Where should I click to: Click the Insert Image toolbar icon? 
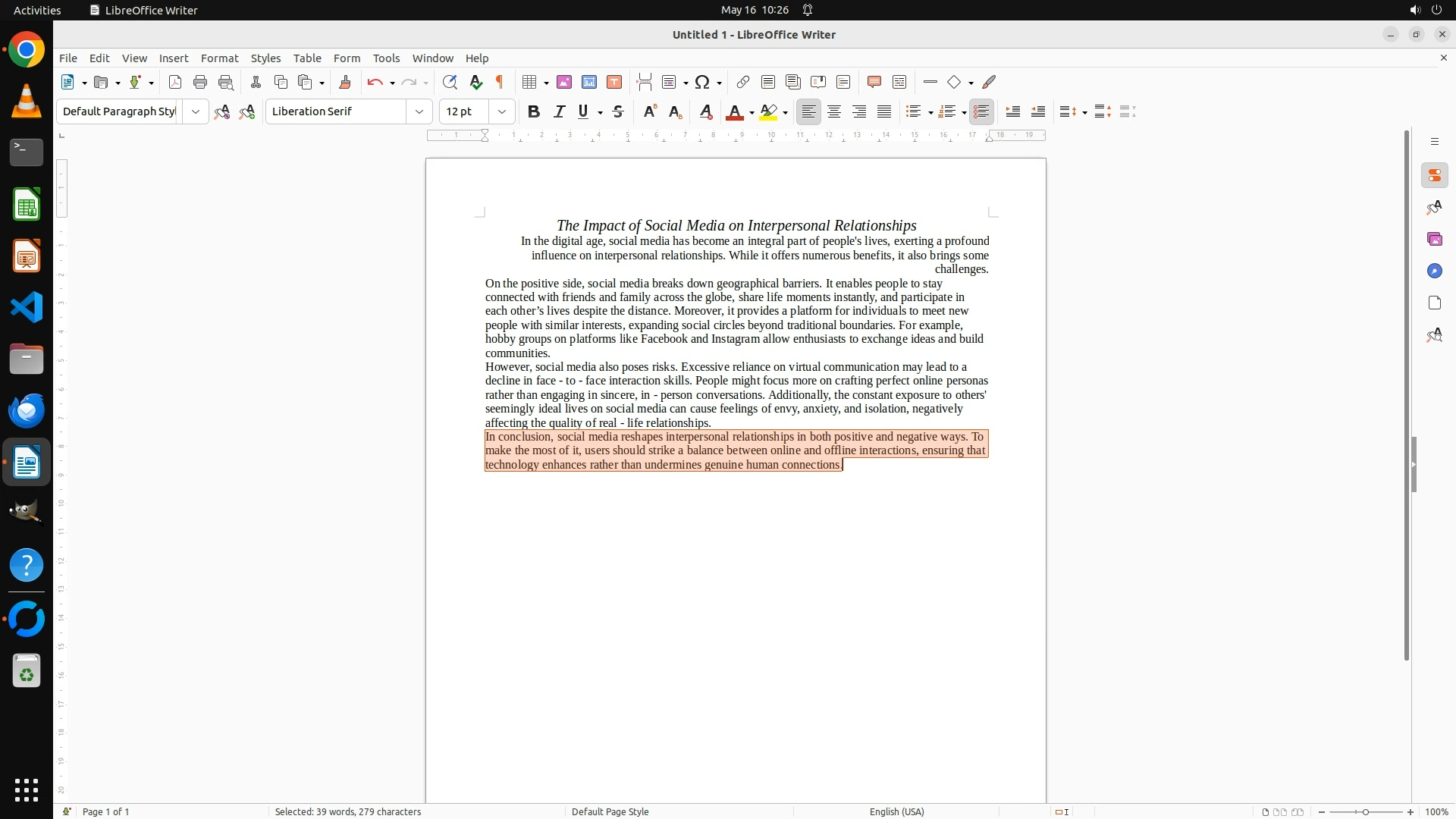563,82
